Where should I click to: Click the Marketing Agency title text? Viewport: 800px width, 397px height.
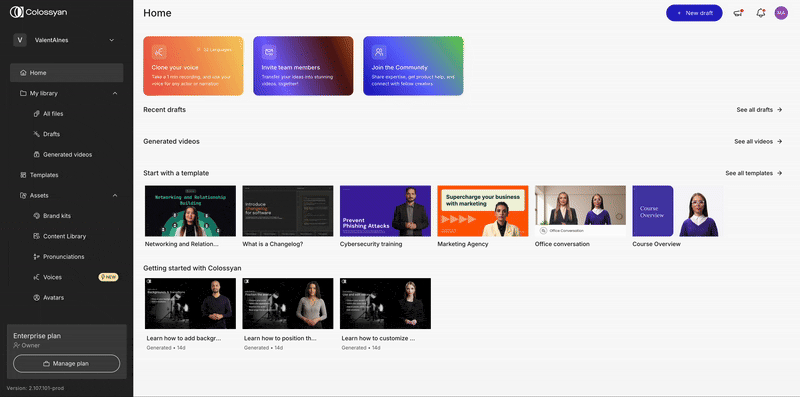tap(463, 244)
